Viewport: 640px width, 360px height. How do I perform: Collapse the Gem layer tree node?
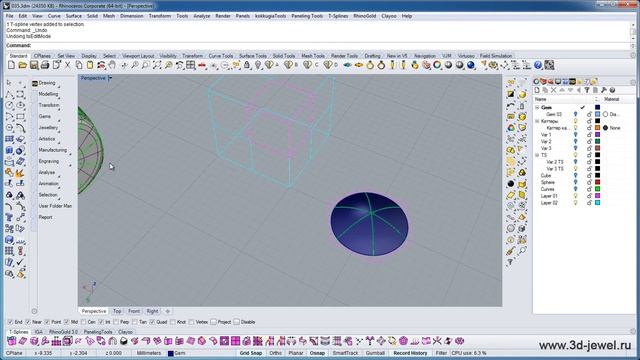(537, 107)
